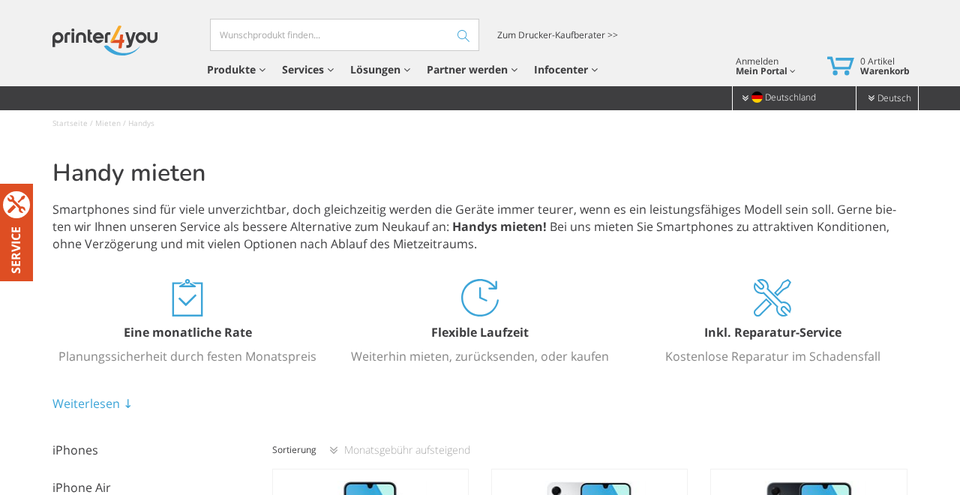Open the Infocenter menu
Screen dimensions: 960x495
(x=566, y=70)
